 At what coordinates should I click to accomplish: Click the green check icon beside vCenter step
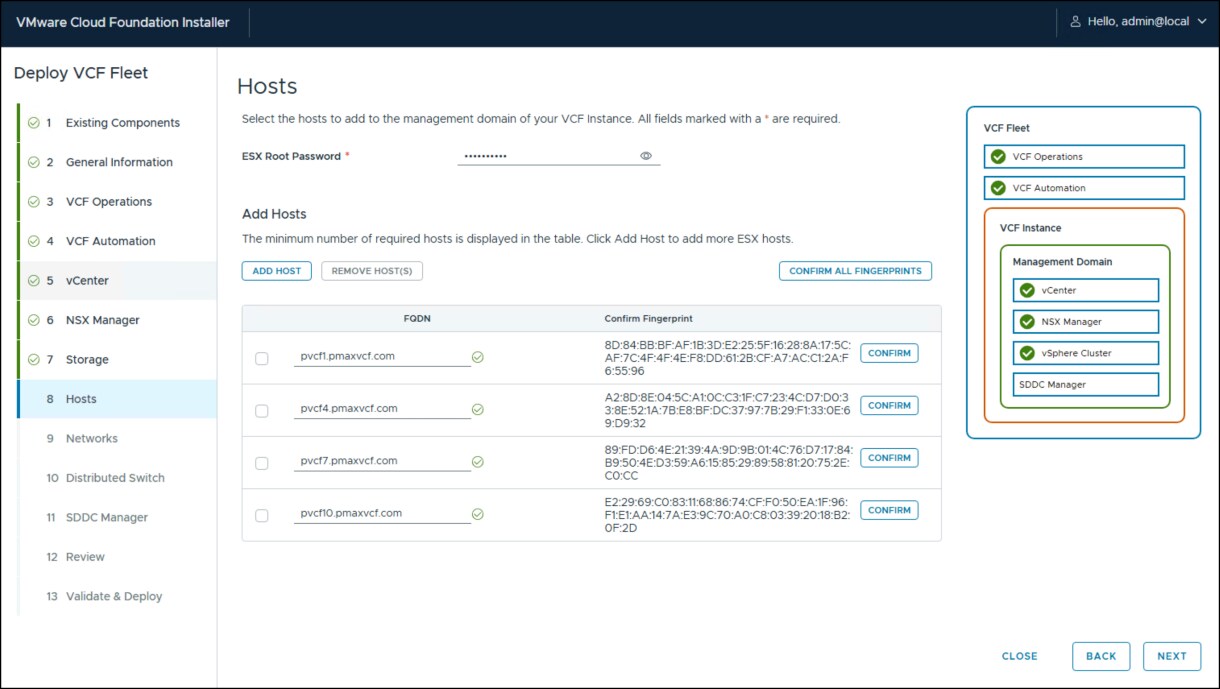[34, 281]
